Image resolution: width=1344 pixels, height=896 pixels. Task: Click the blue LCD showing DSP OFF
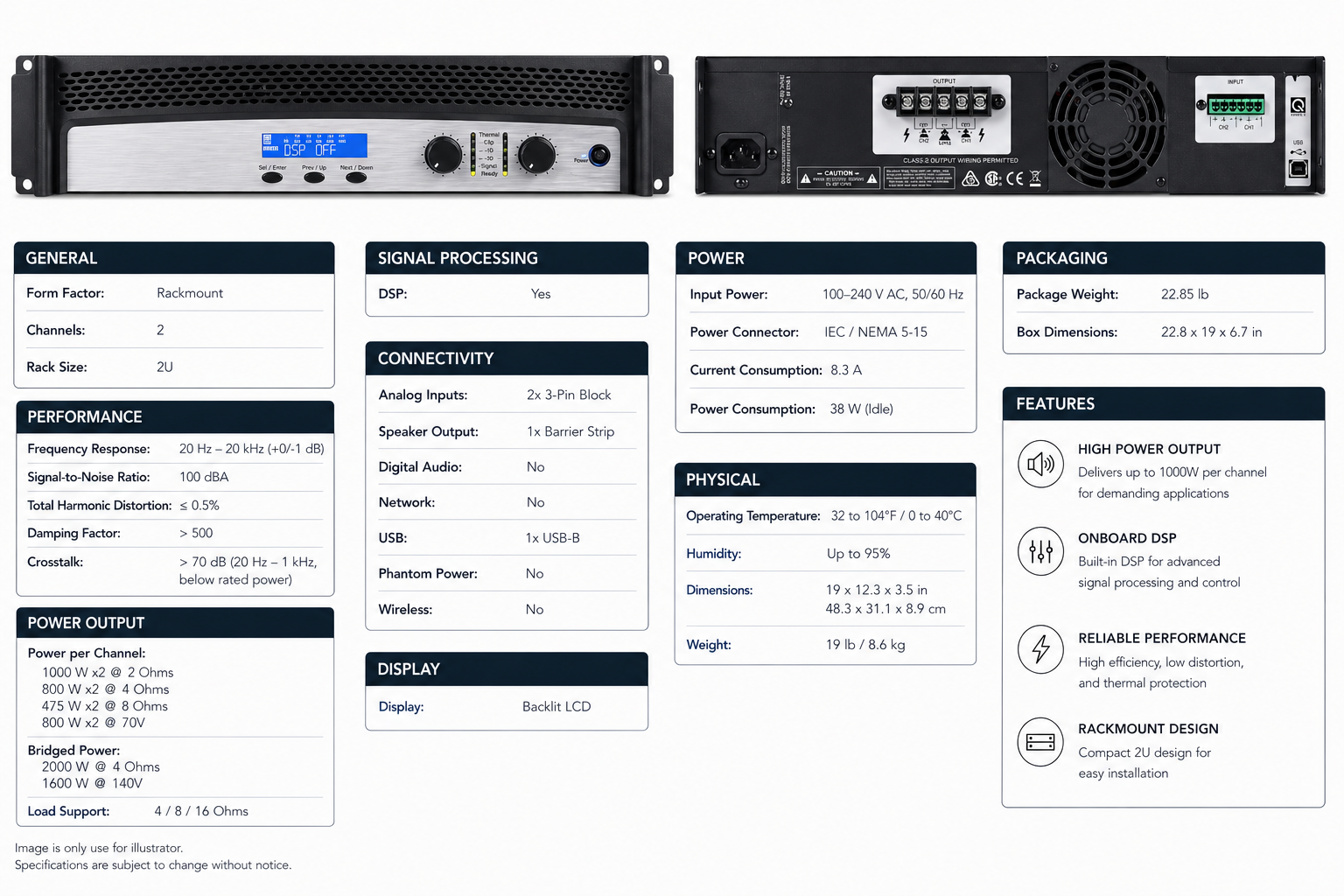pyautogui.click(x=314, y=145)
